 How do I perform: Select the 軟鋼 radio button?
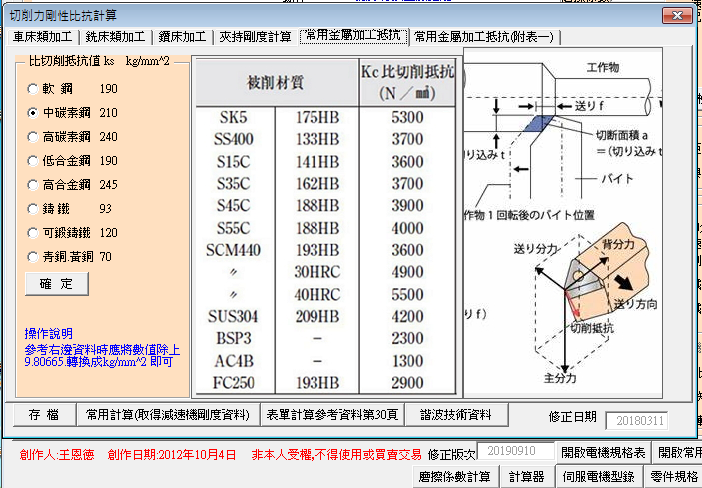click(33, 90)
